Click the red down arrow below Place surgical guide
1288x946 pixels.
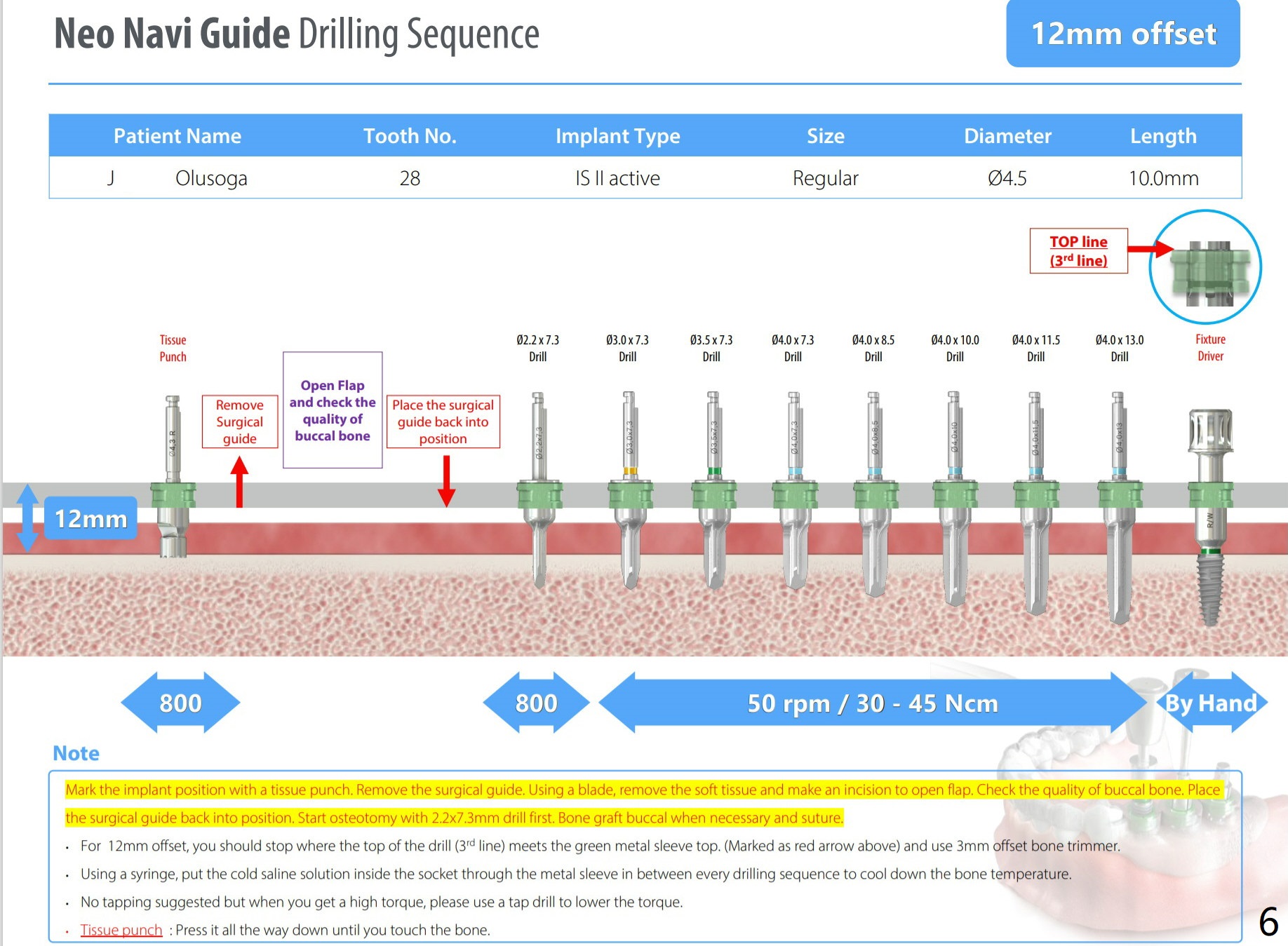pos(446,482)
